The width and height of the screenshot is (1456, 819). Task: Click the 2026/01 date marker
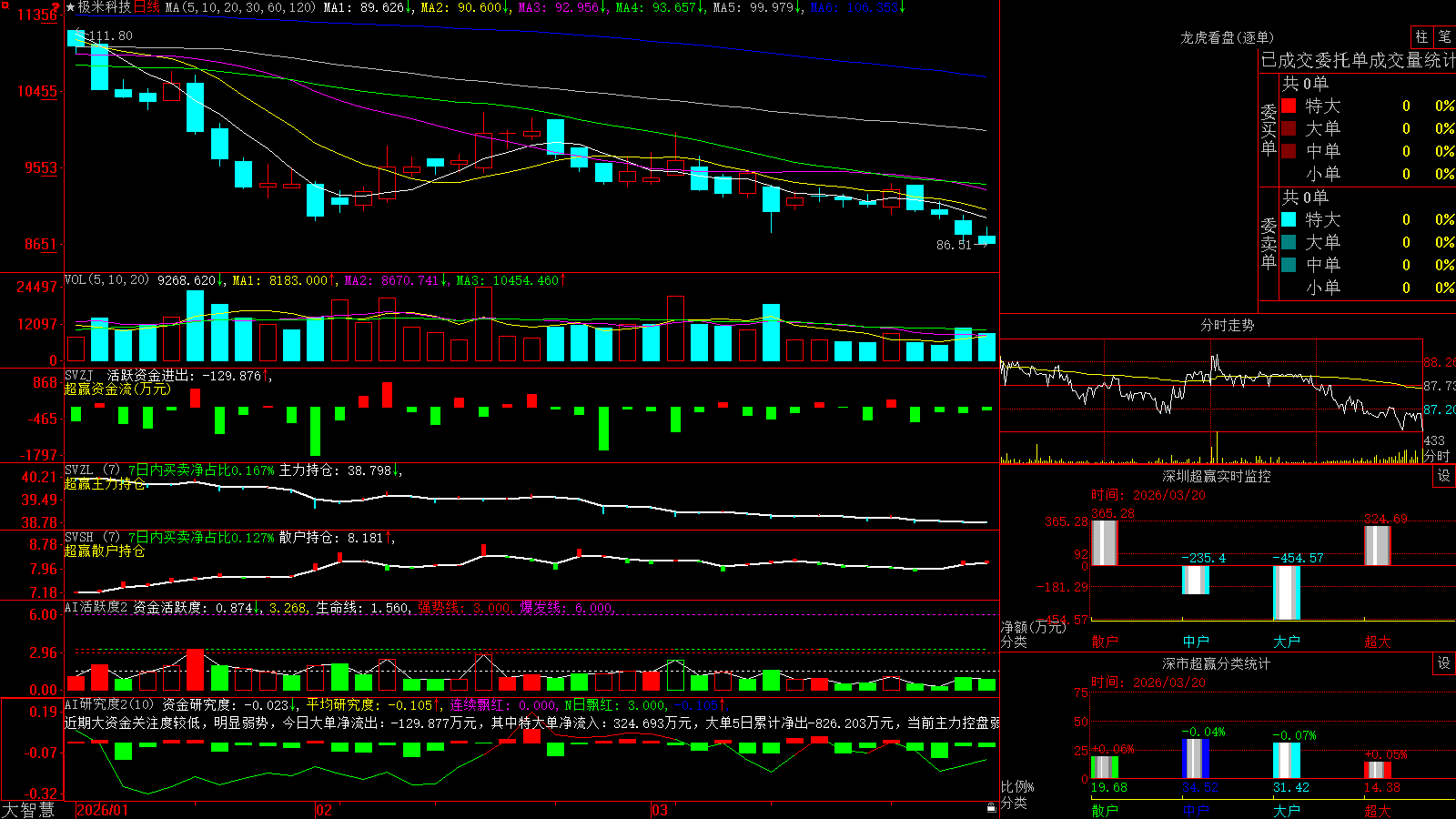click(x=103, y=810)
